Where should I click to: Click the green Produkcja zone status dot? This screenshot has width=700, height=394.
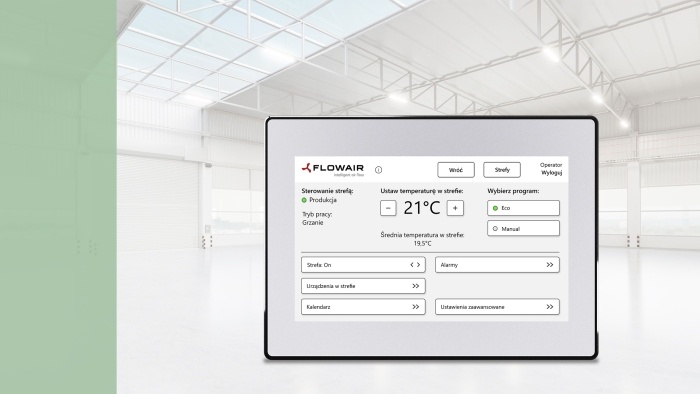(304, 200)
